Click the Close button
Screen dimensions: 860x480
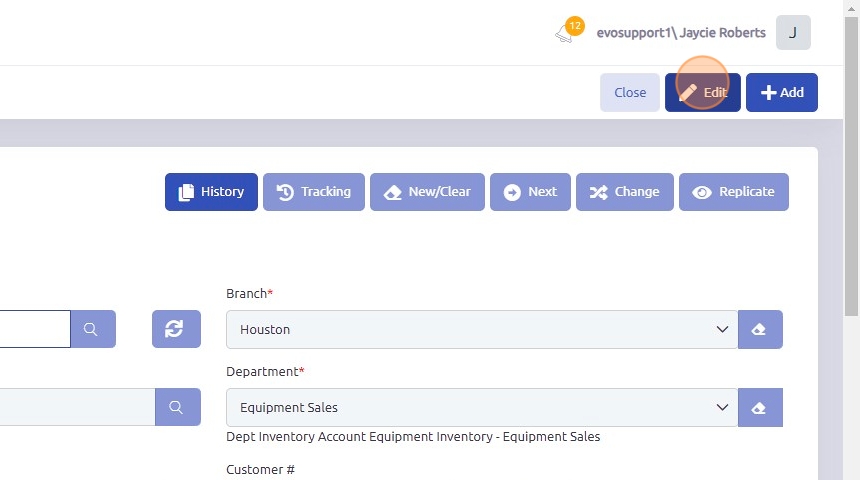630,92
